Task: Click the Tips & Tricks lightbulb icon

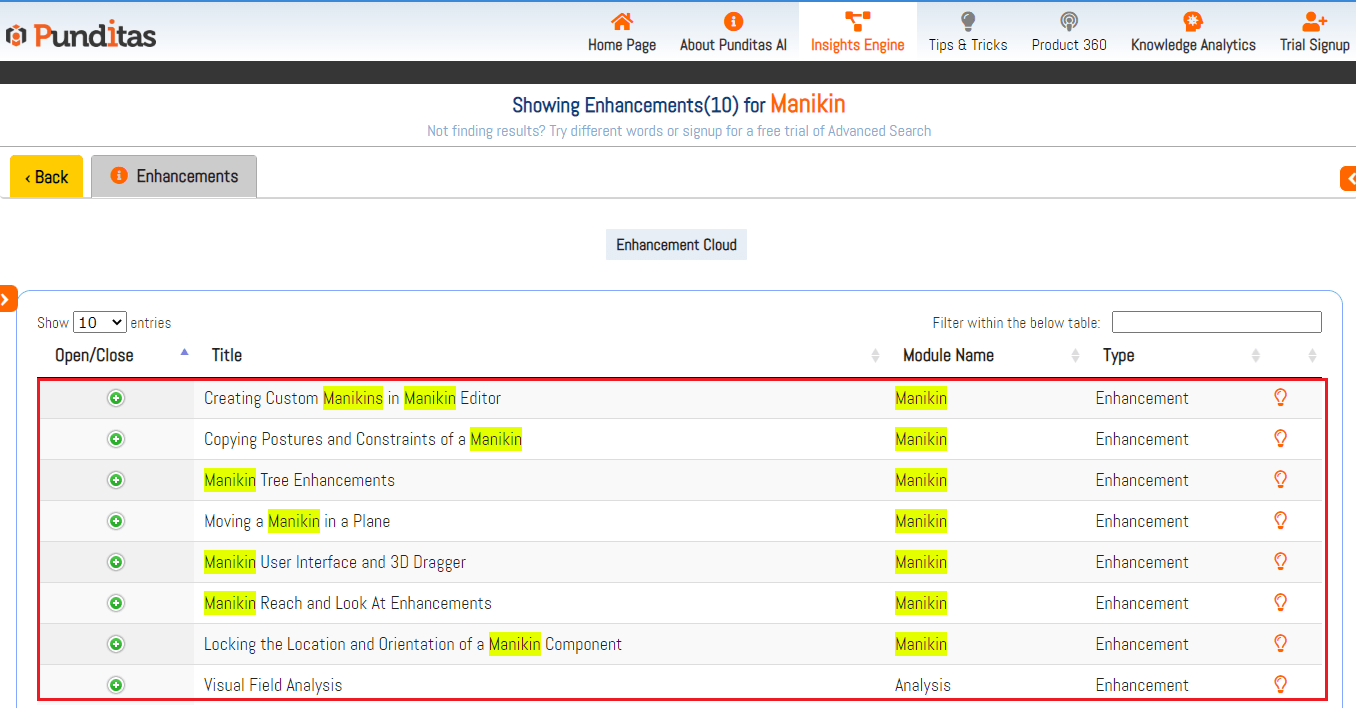Action: tap(967, 22)
